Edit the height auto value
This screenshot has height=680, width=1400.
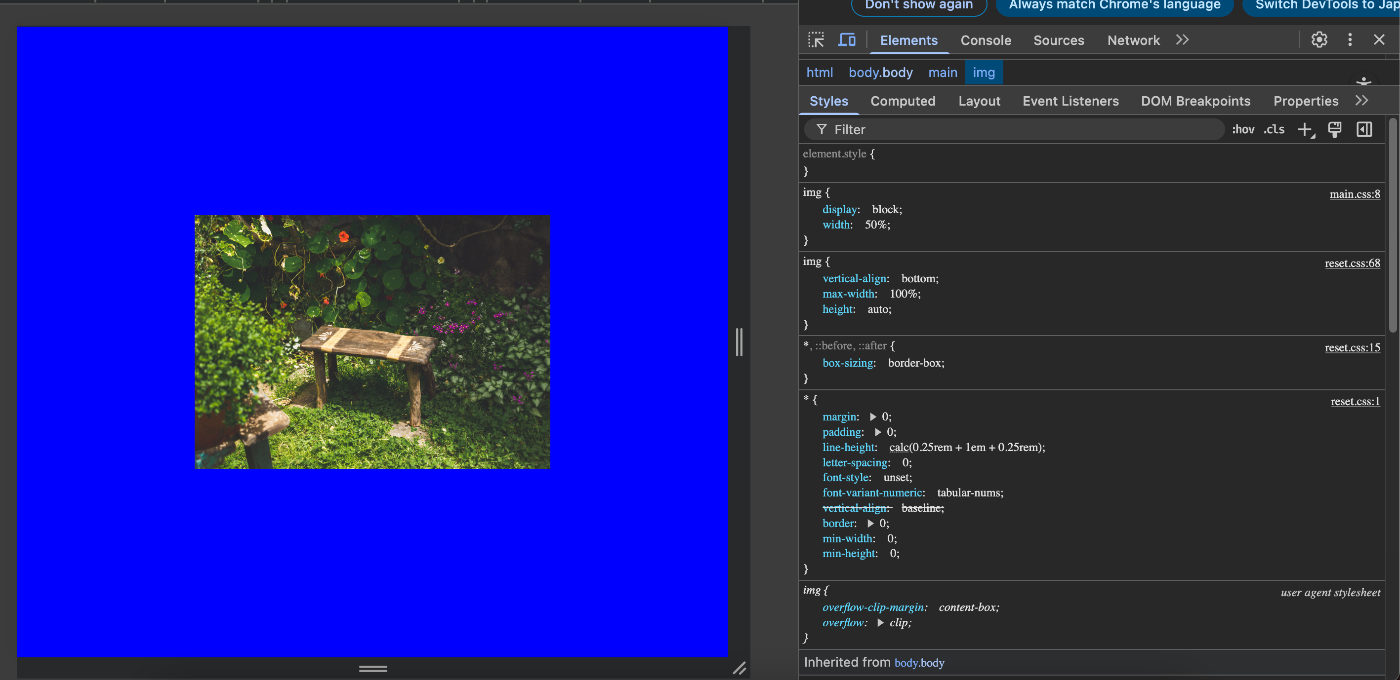point(879,309)
